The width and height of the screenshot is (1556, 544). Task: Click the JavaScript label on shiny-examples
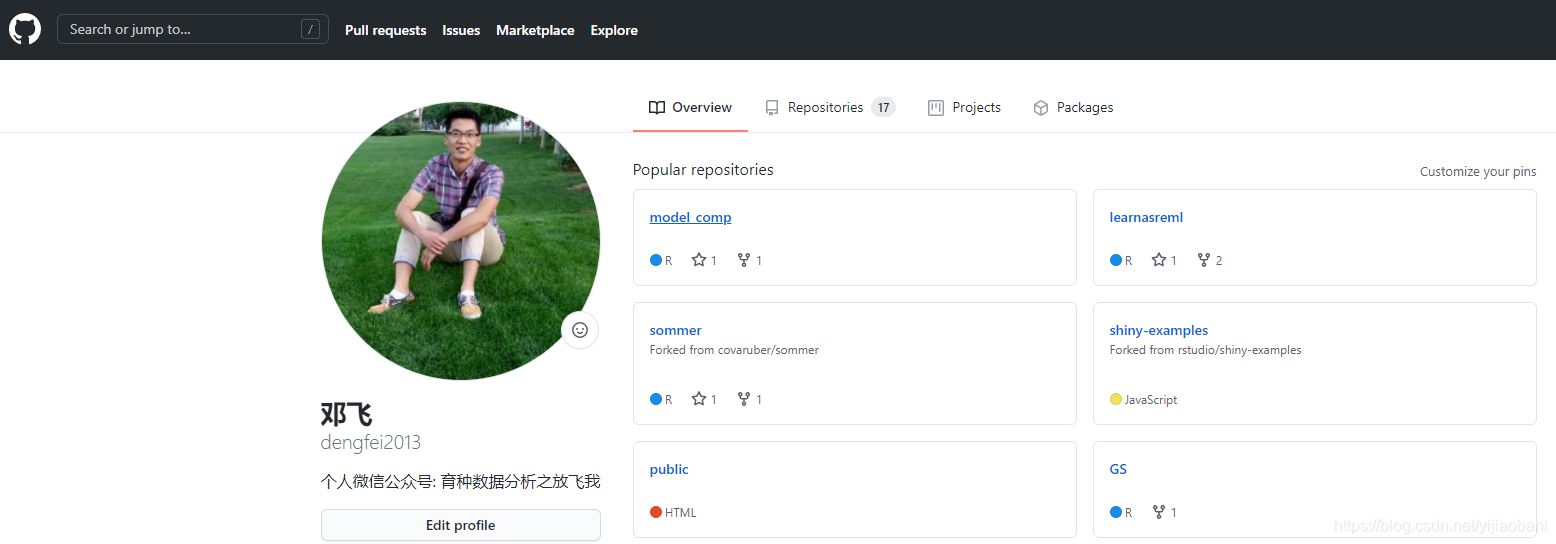click(1151, 400)
